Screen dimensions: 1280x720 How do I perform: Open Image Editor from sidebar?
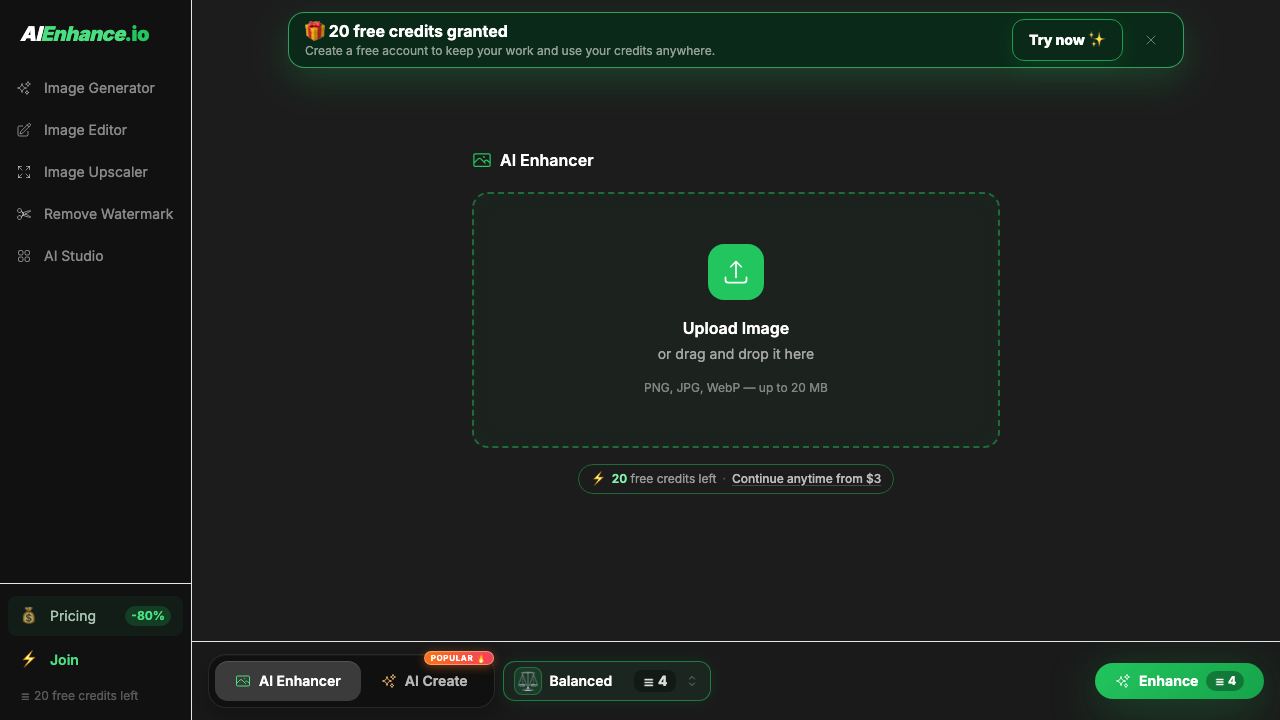click(x=96, y=130)
